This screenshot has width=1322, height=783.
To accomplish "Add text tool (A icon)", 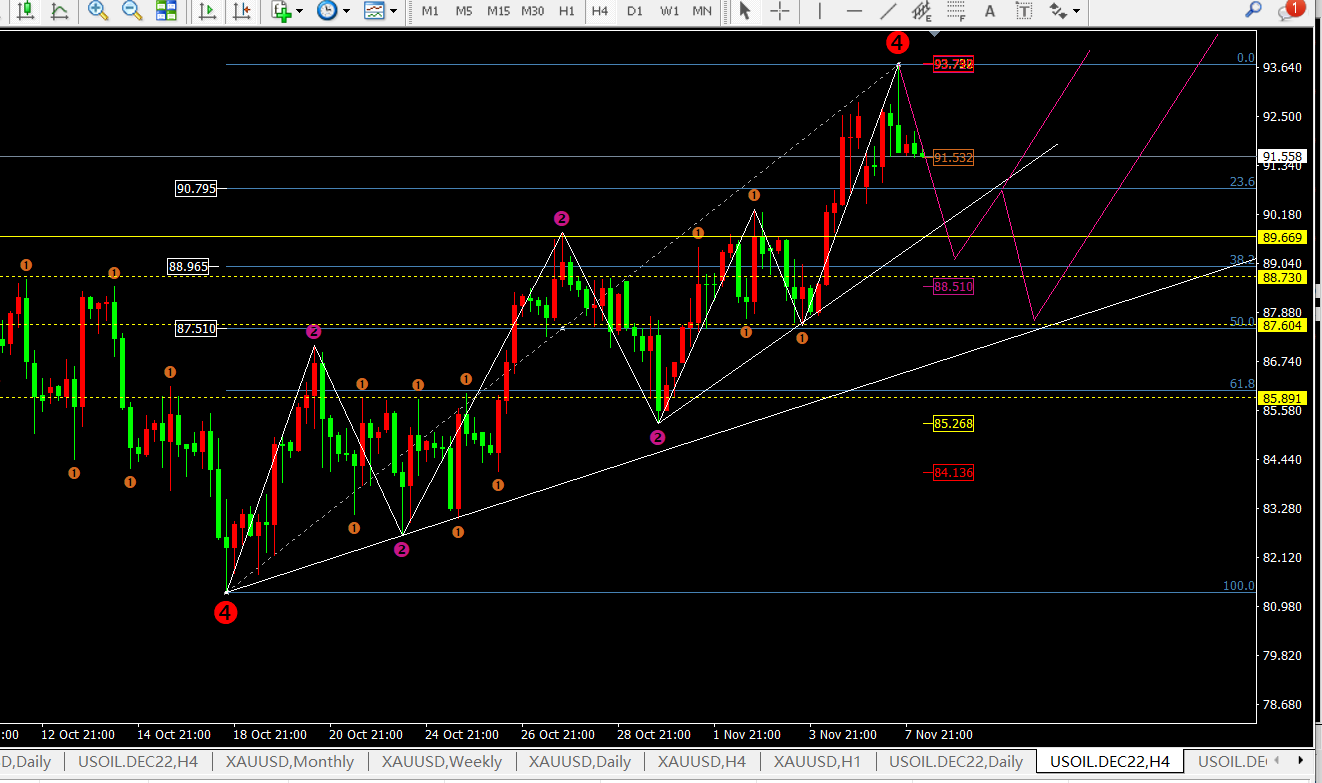I will [x=990, y=11].
